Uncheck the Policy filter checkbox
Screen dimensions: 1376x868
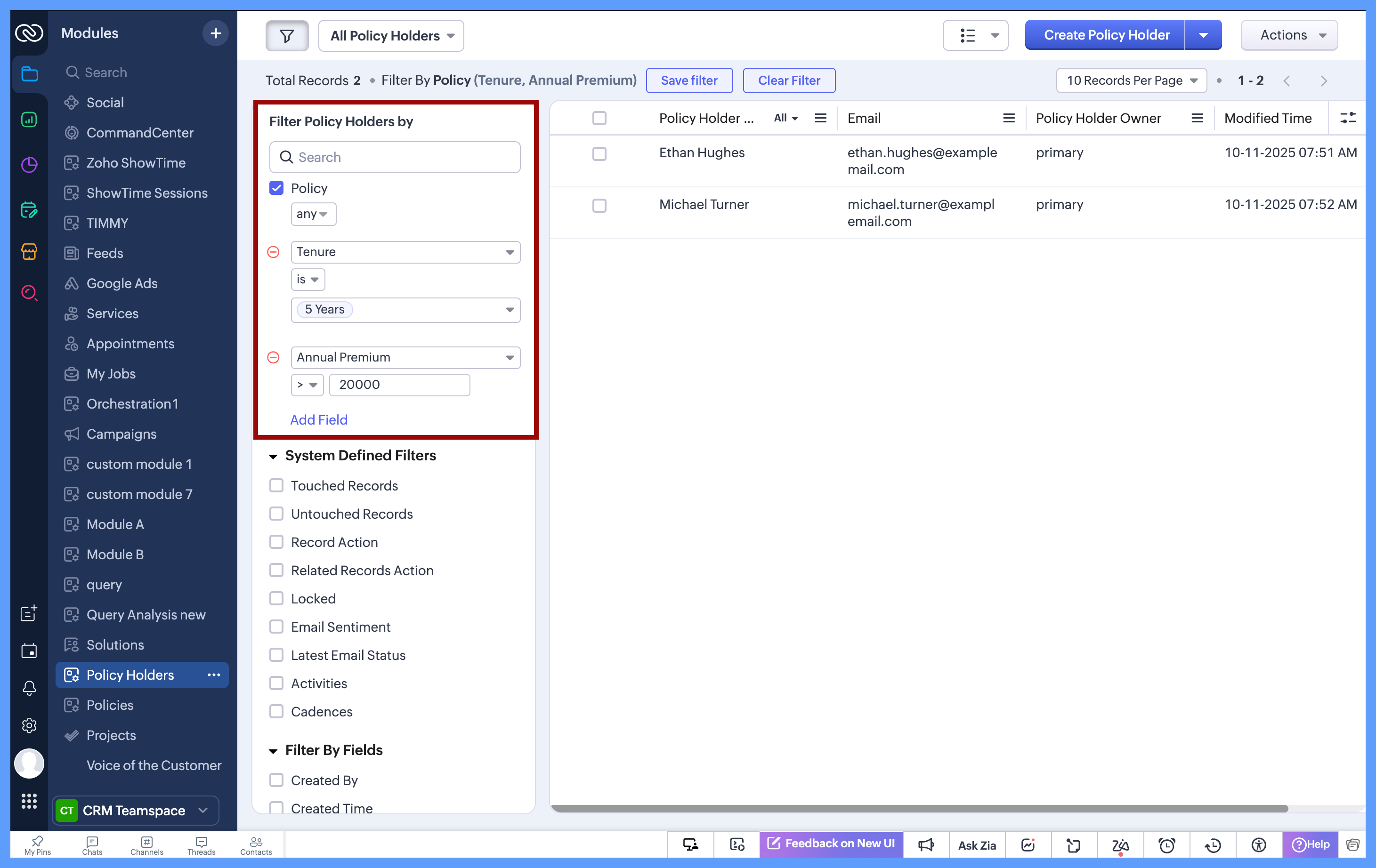click(x=276, y=188)
